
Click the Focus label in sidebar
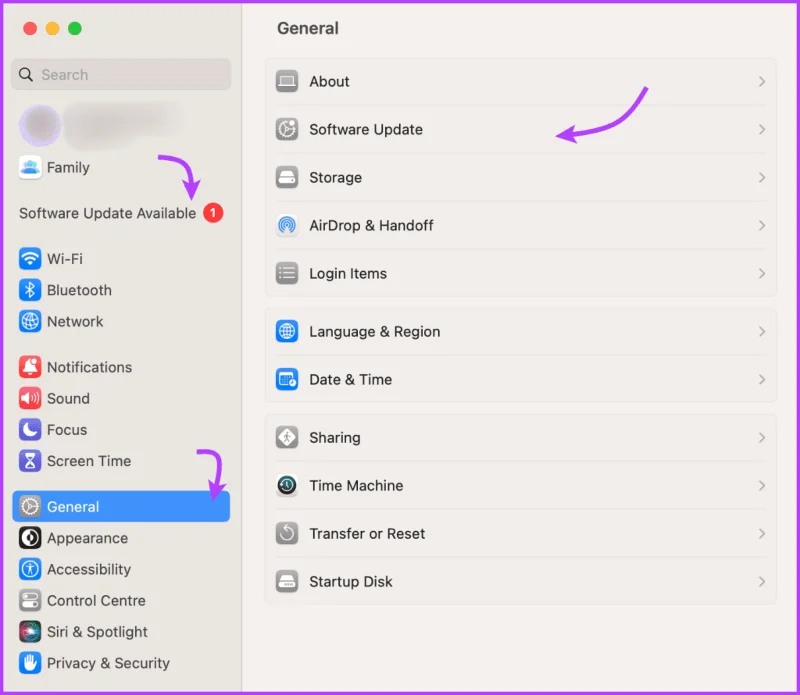click(67, 430)
